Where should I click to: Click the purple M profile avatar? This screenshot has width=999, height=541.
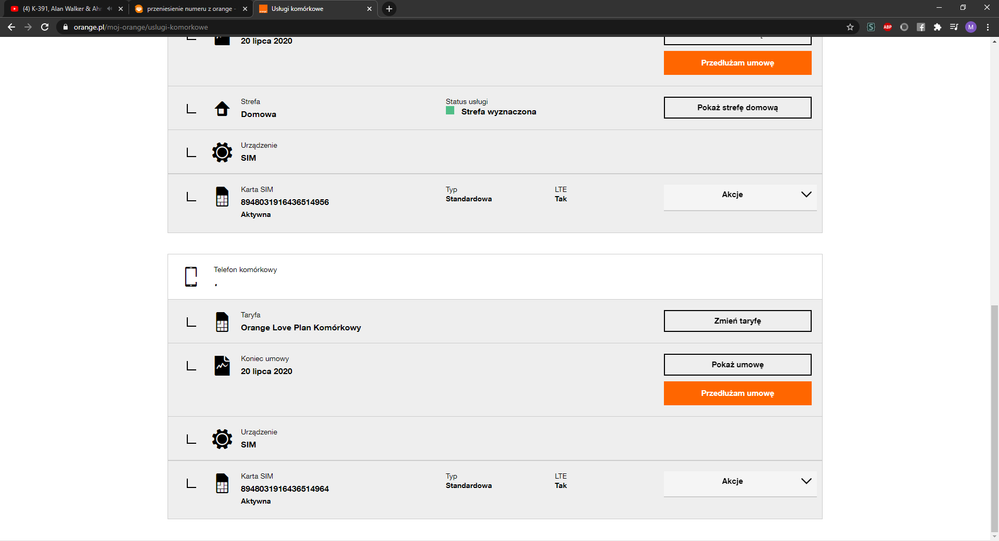click(970, 27)
